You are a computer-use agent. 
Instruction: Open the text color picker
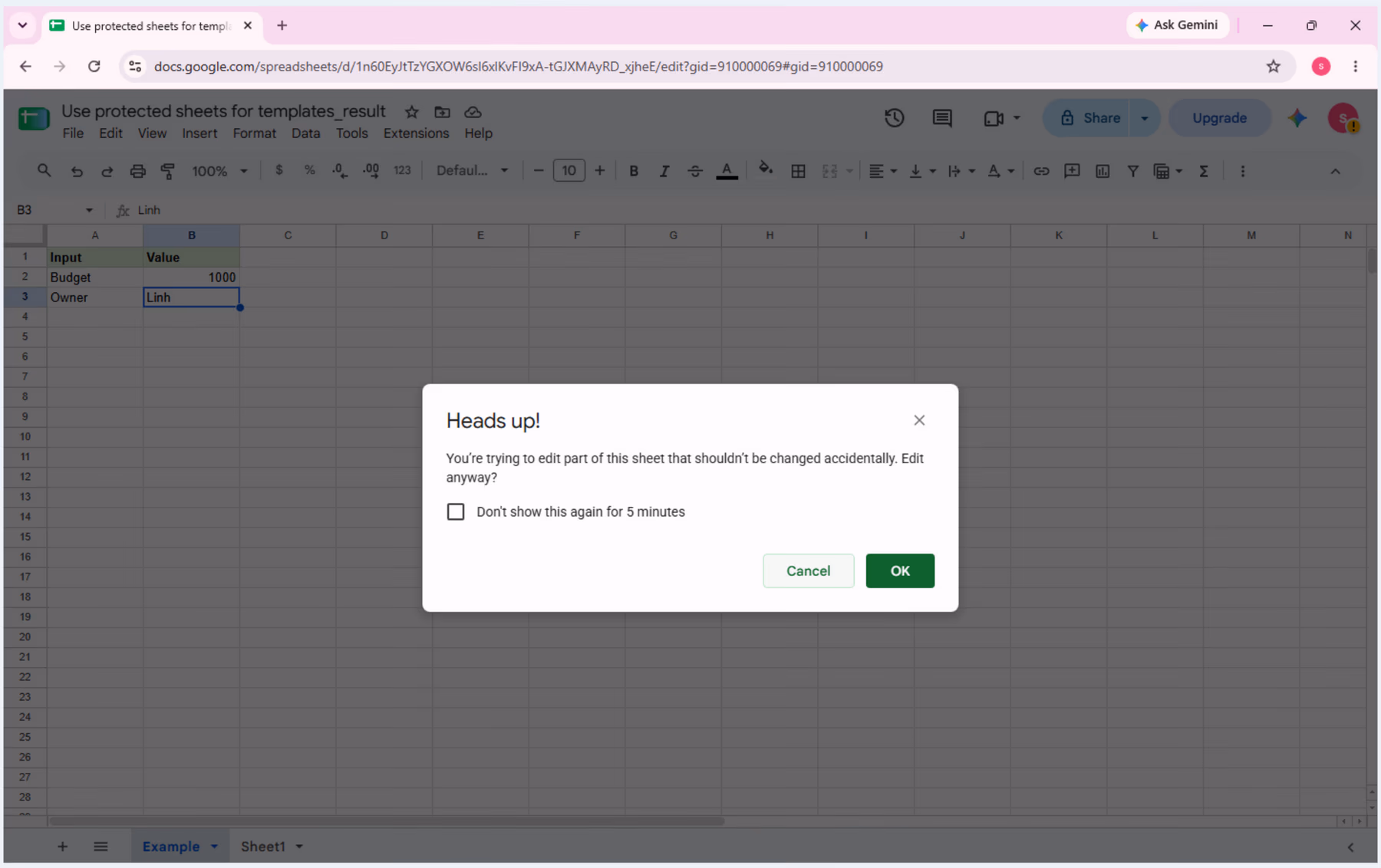727,171
